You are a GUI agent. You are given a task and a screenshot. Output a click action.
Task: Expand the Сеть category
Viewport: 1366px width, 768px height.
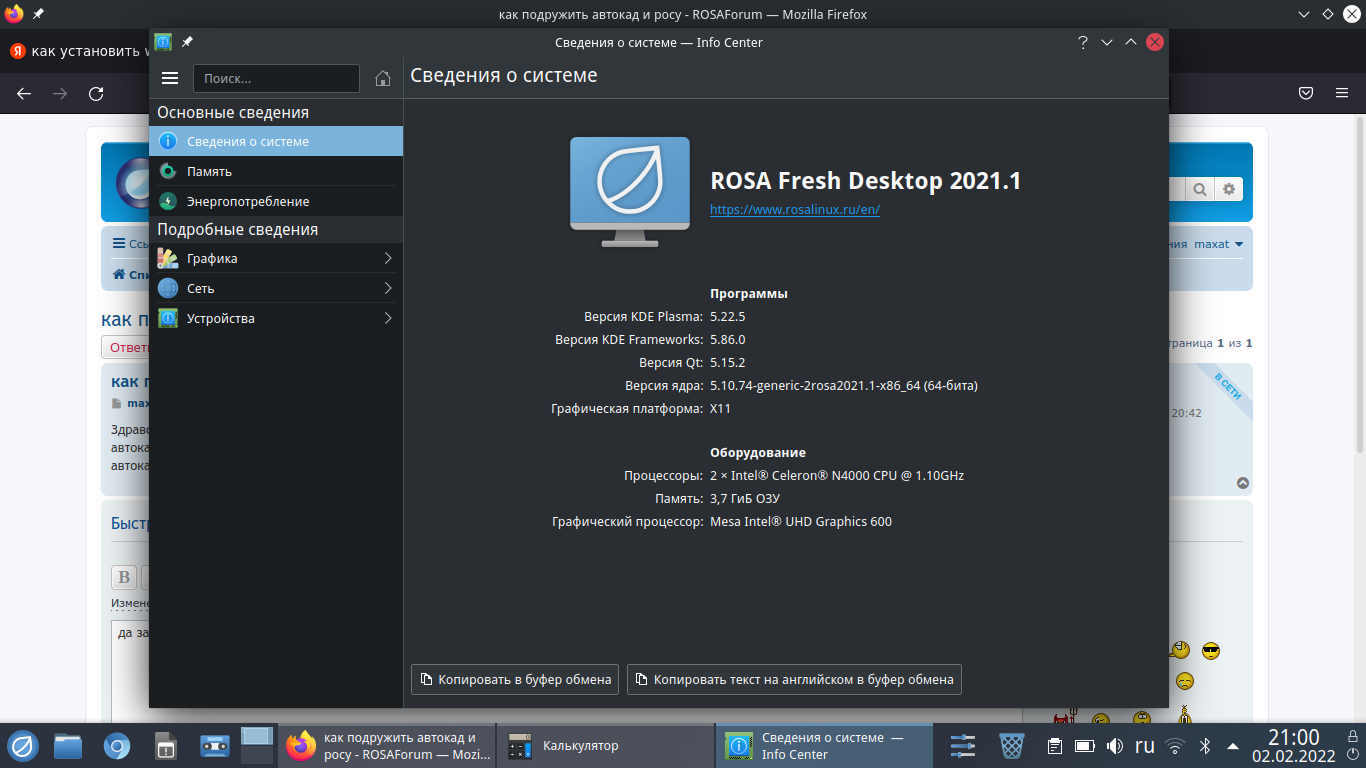point(276,288)
